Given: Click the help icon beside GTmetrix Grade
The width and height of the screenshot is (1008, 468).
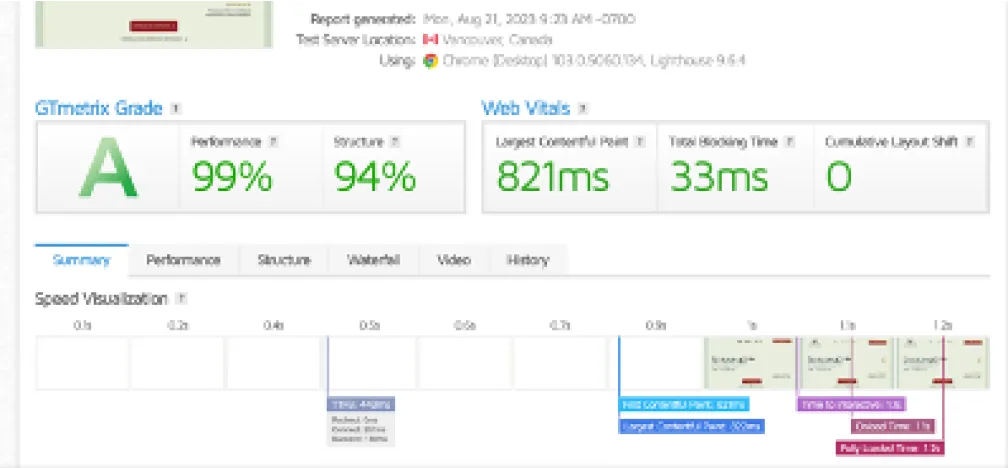Looking at the screenshot, I should pos(176,108).
